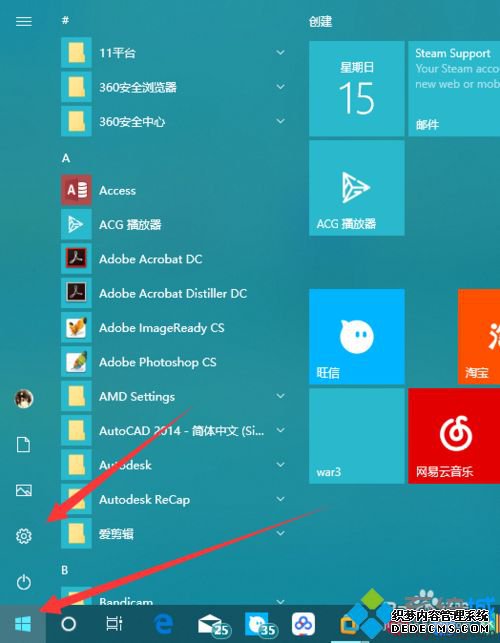Open the 网易云音乐 tile

pyautogui.click(x=454, y=436)
